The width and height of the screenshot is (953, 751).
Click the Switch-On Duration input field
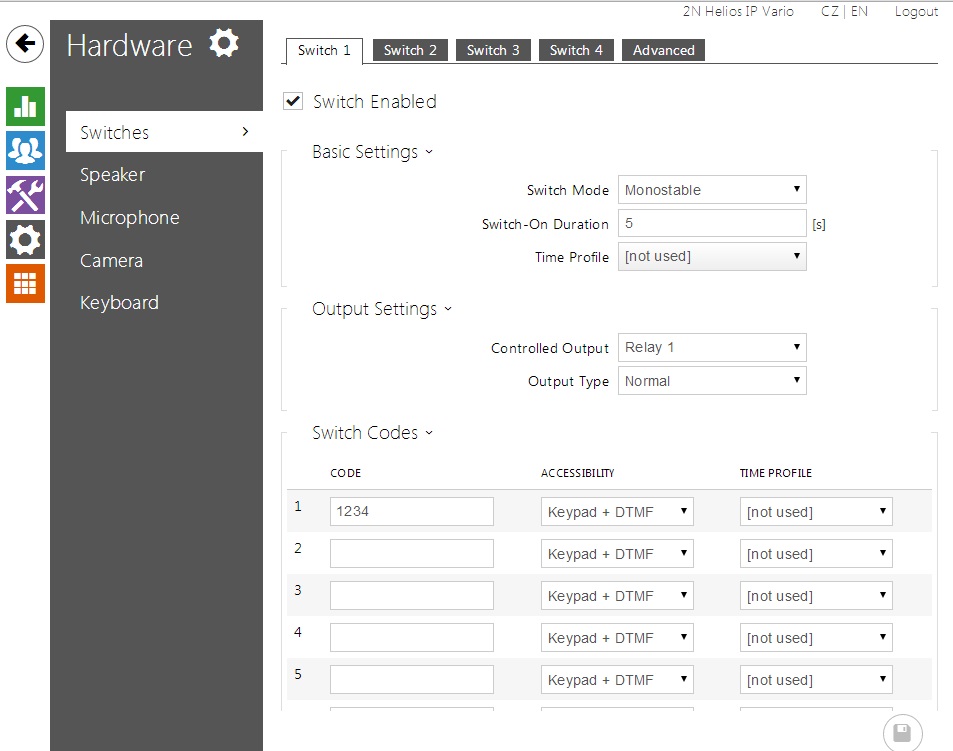tap(712, 223)
